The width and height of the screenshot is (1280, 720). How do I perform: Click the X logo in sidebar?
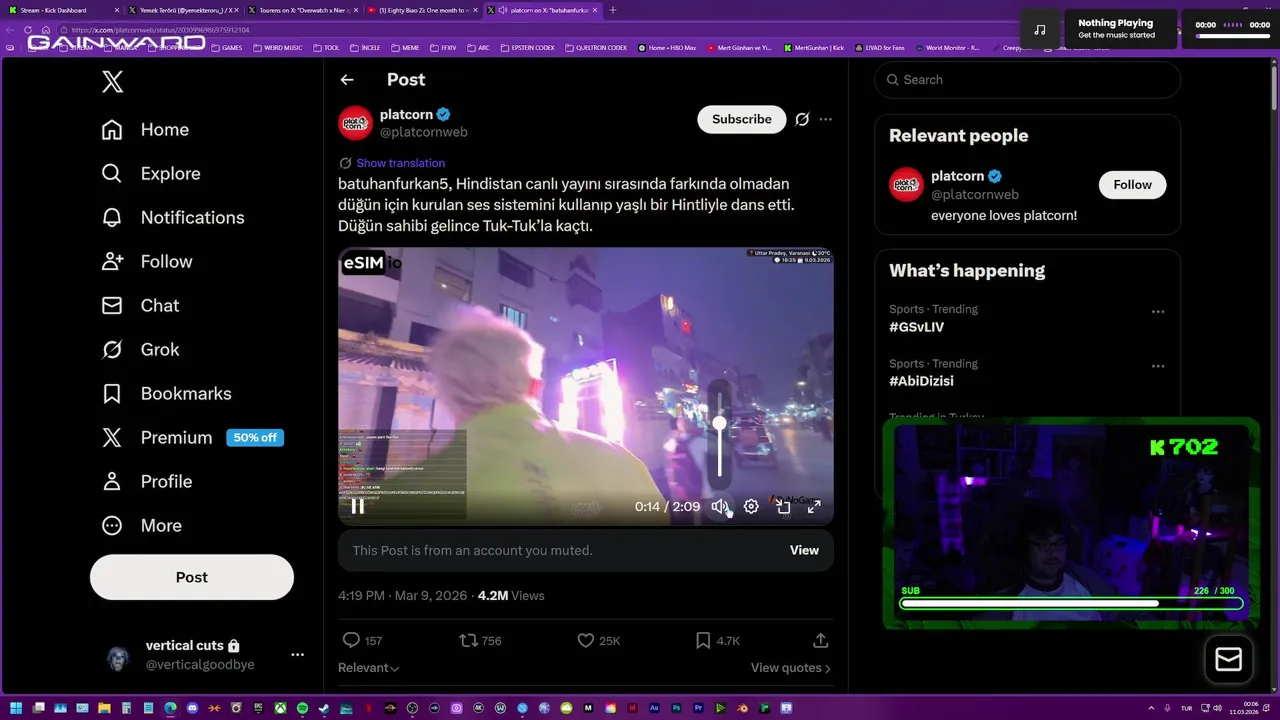point(112,81)
